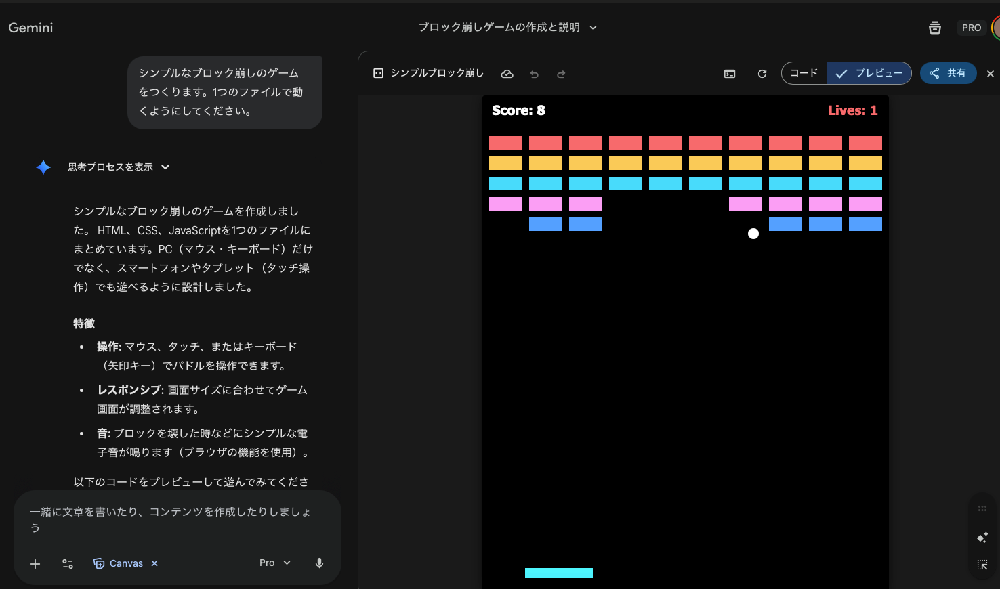The image size is (1000, 589).
Task: Click the microphone icon in the prompt box
Action: pos(319,563)
